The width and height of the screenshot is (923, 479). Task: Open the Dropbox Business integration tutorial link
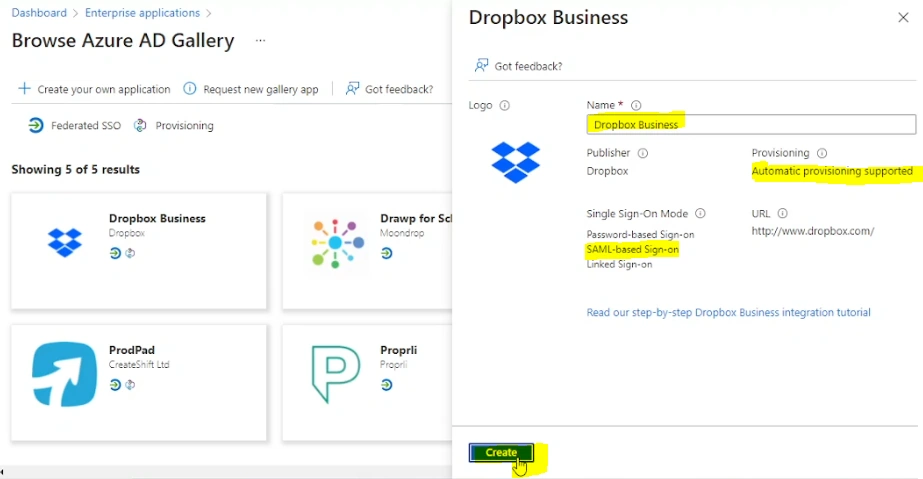point(728,312)
